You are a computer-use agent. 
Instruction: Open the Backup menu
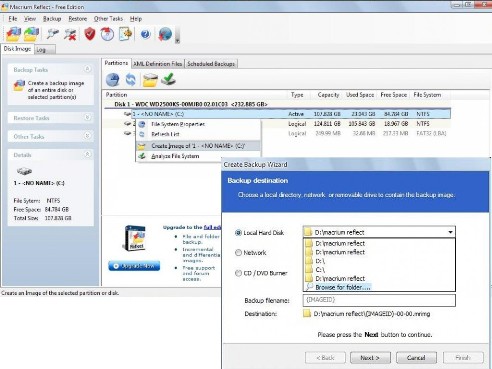pos(52,19)
